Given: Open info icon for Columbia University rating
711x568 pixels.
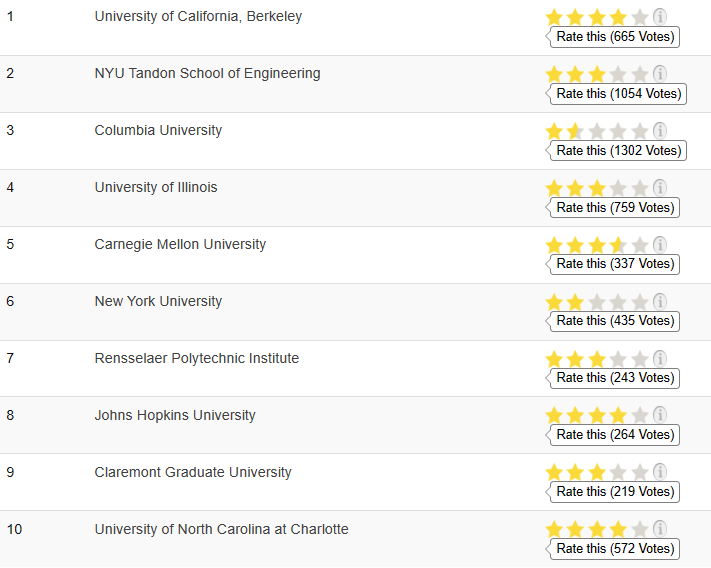Looking at the screenshot, I should pyautogui.click(x=660, y=131).
